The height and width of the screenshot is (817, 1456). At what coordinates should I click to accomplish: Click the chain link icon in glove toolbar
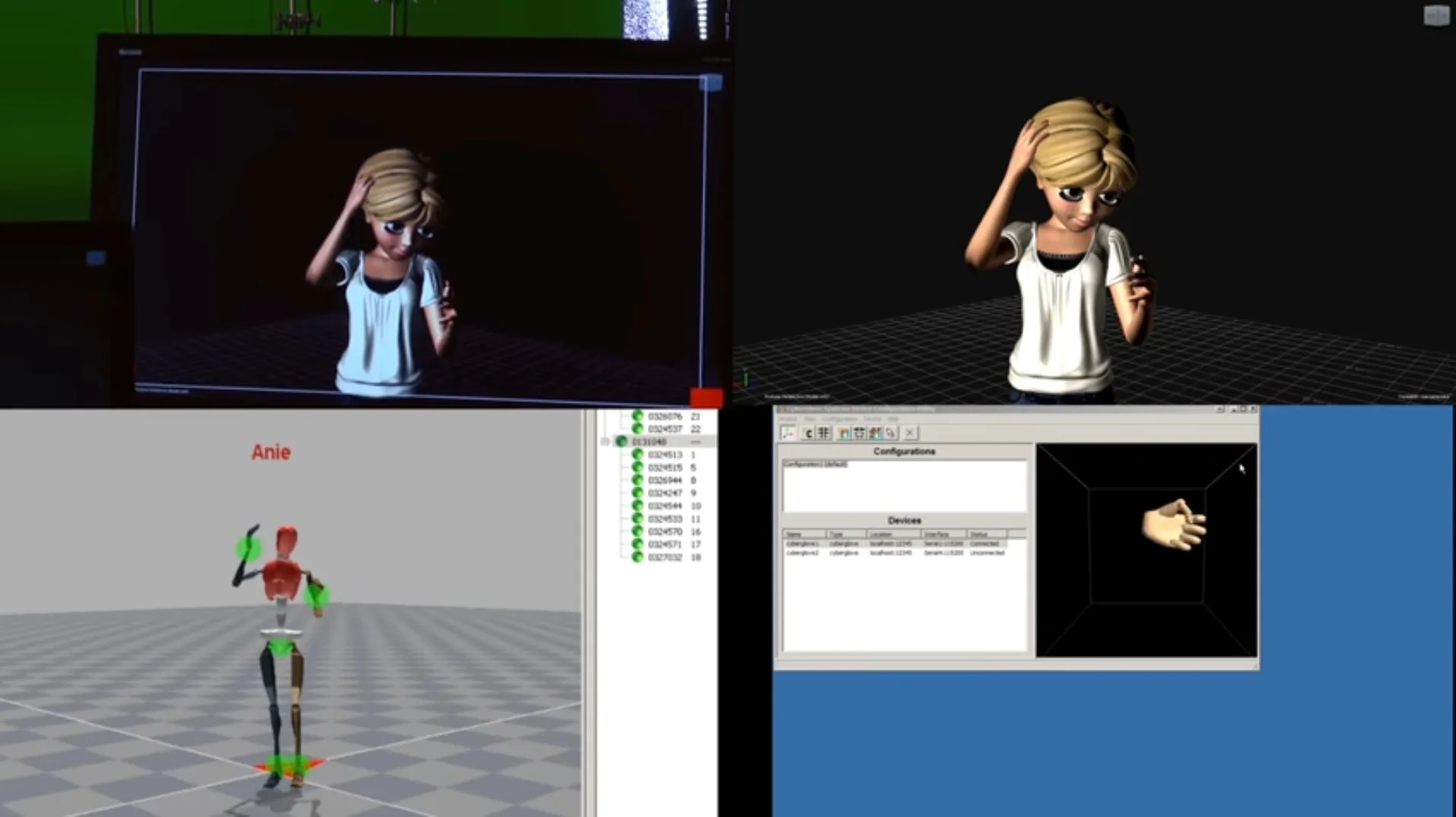(890, 433)
